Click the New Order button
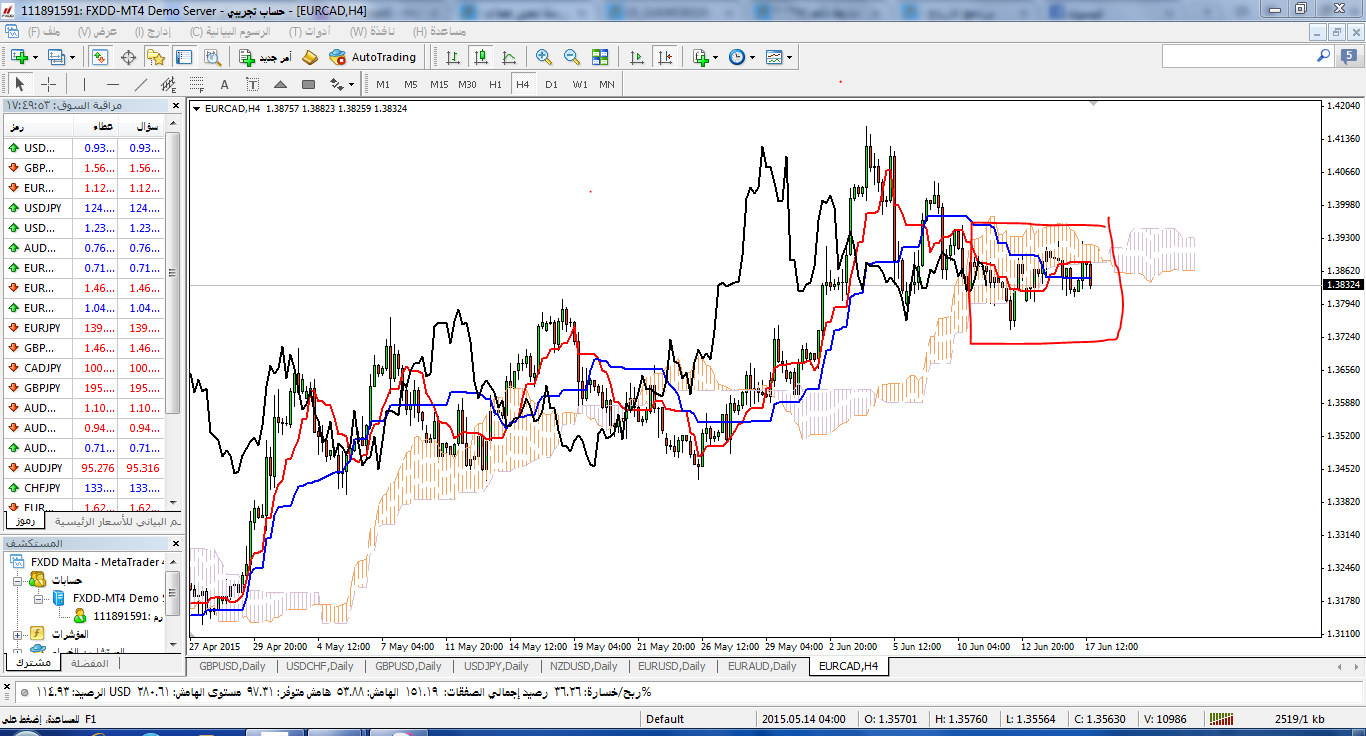Screen dimensions: 1366x736 click(264, 57)
